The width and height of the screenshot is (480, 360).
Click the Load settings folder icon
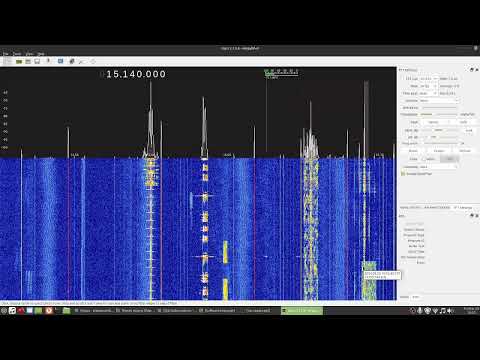(28, 61)
